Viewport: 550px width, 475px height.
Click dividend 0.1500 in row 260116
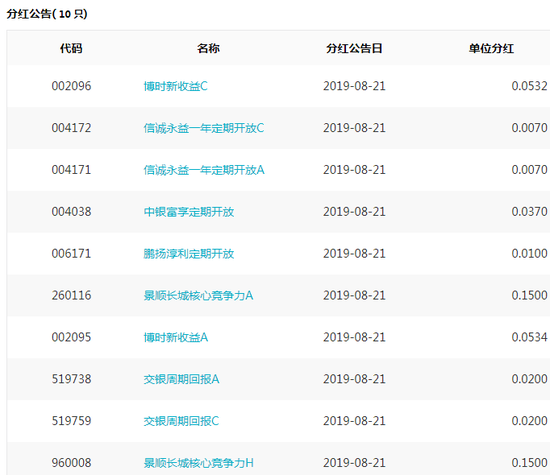pos(529,295)
